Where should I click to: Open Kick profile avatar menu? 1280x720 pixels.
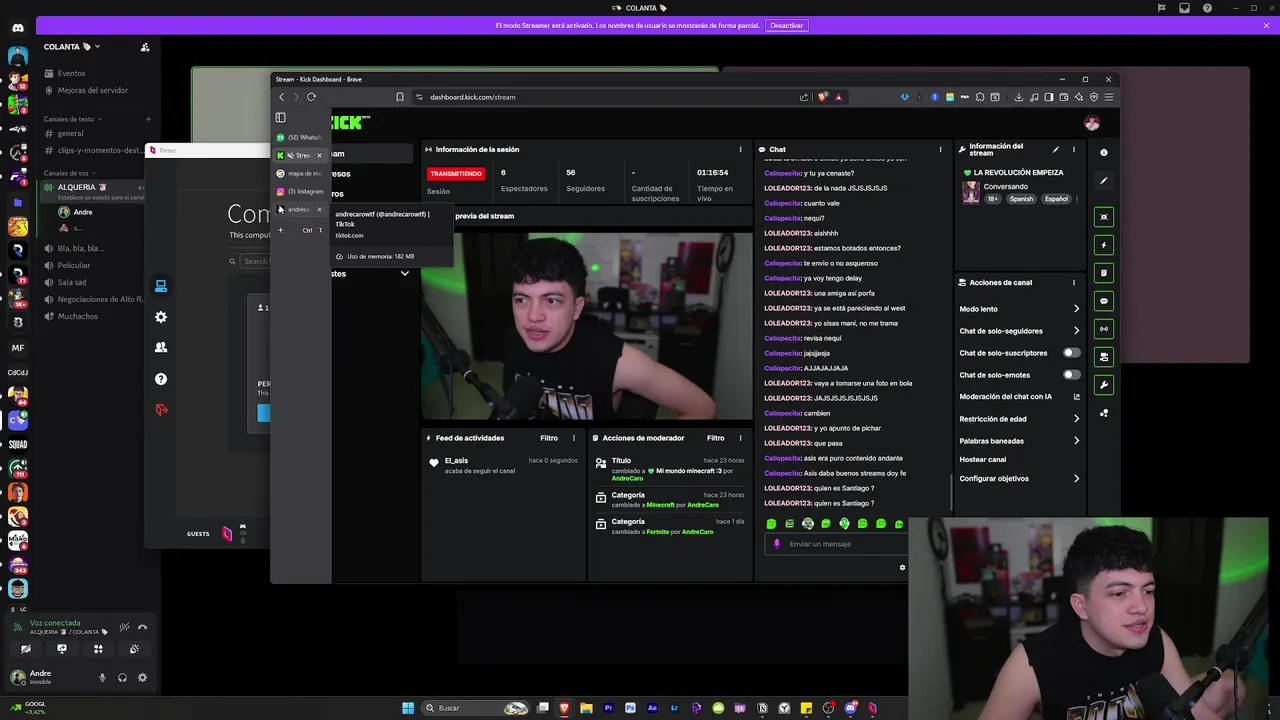[x=1091, y=122]
